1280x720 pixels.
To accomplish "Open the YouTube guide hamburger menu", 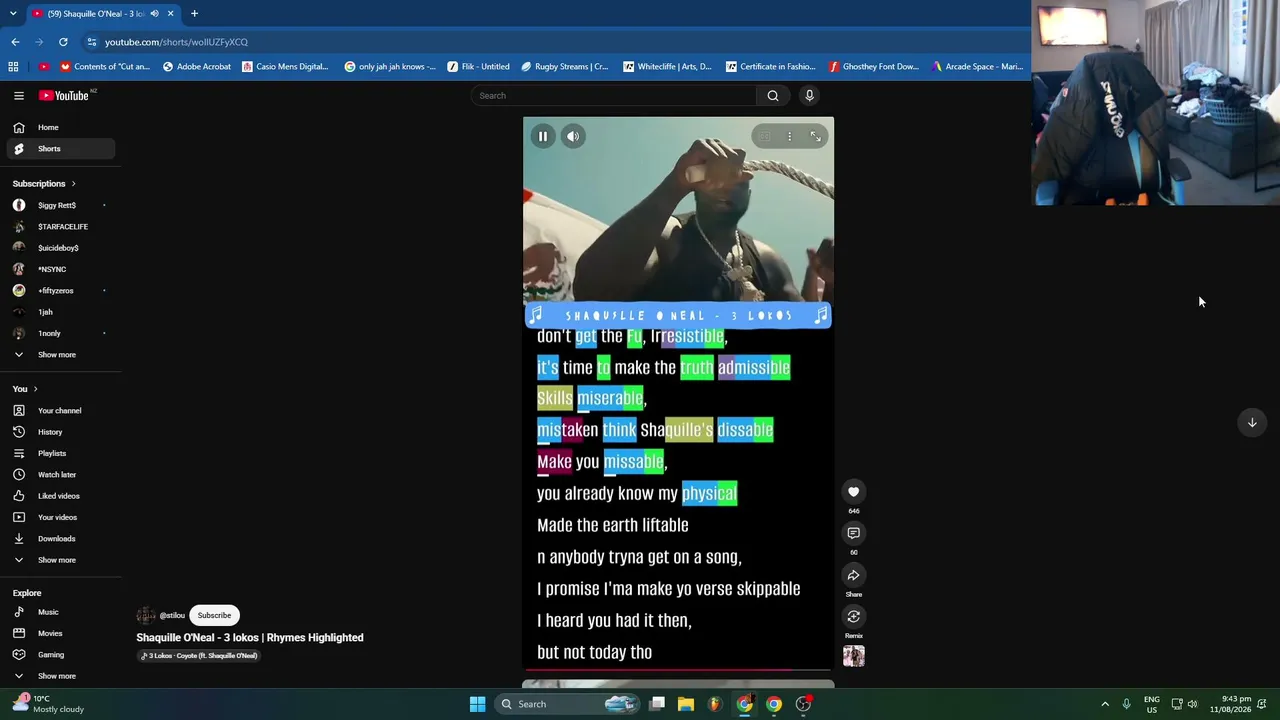I will coord(19,95).
